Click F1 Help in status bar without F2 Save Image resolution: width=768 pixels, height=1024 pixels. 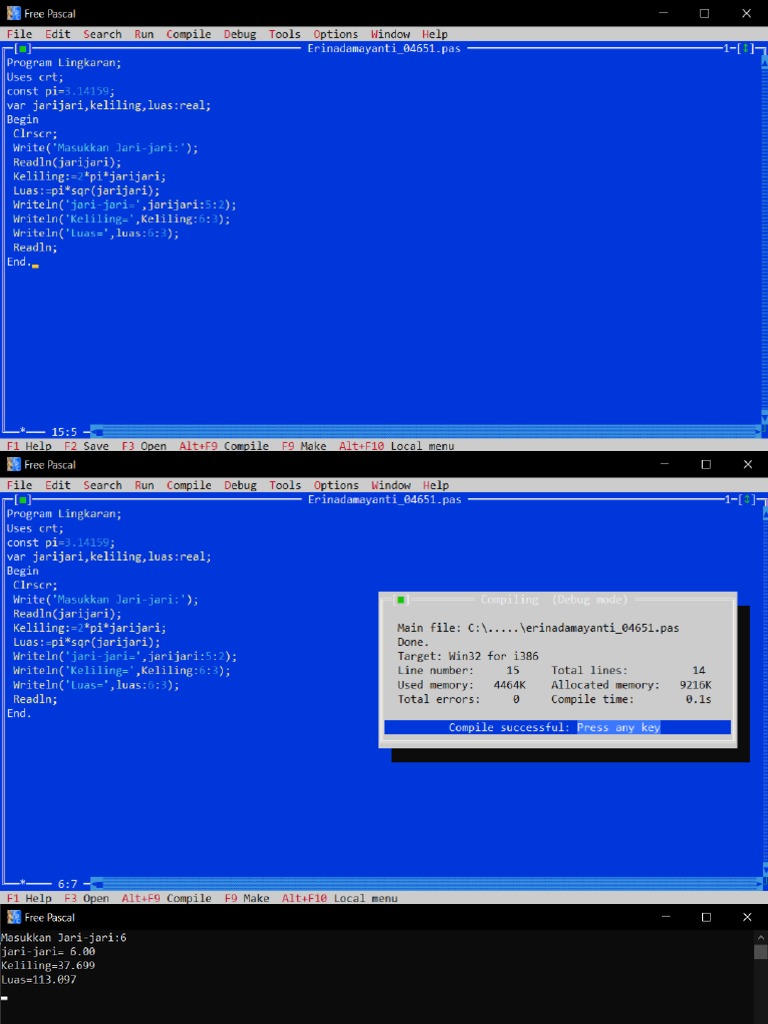click(29, 899)
